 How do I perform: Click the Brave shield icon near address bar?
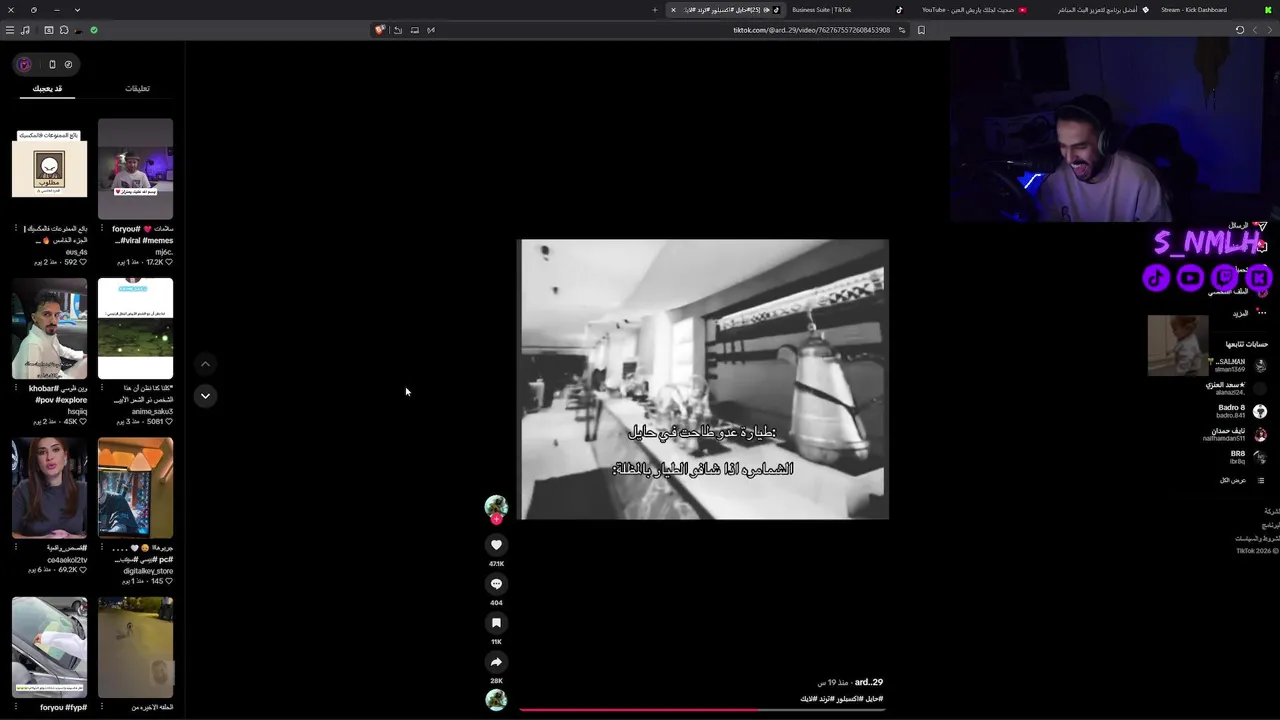(x=380, y=30)
